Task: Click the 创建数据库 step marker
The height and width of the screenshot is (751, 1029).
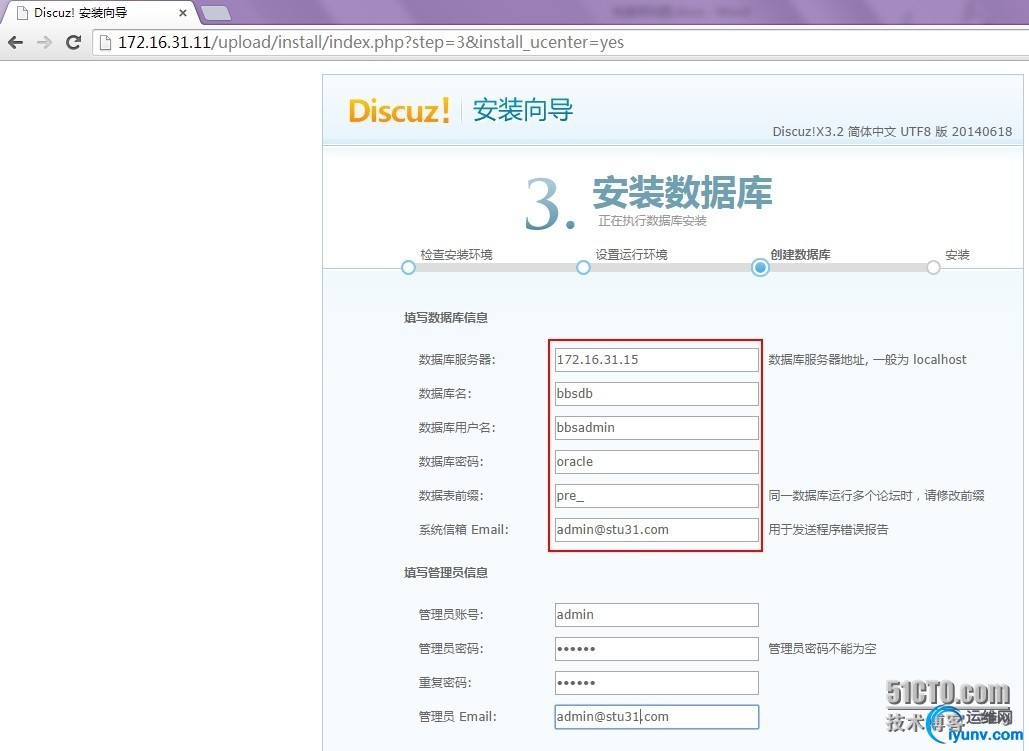Action: 760,268
